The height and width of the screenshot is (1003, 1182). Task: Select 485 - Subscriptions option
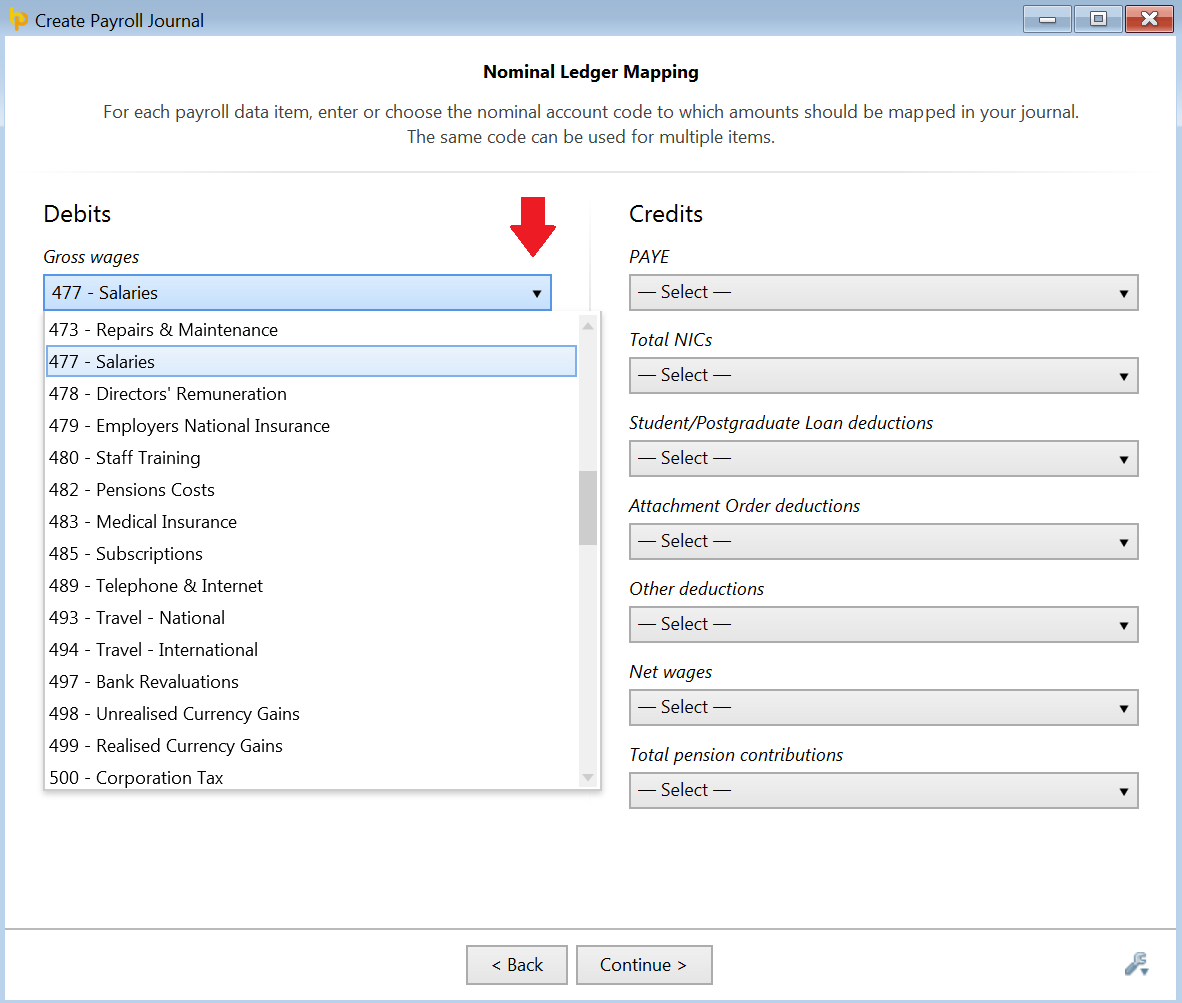coord(311,554)
